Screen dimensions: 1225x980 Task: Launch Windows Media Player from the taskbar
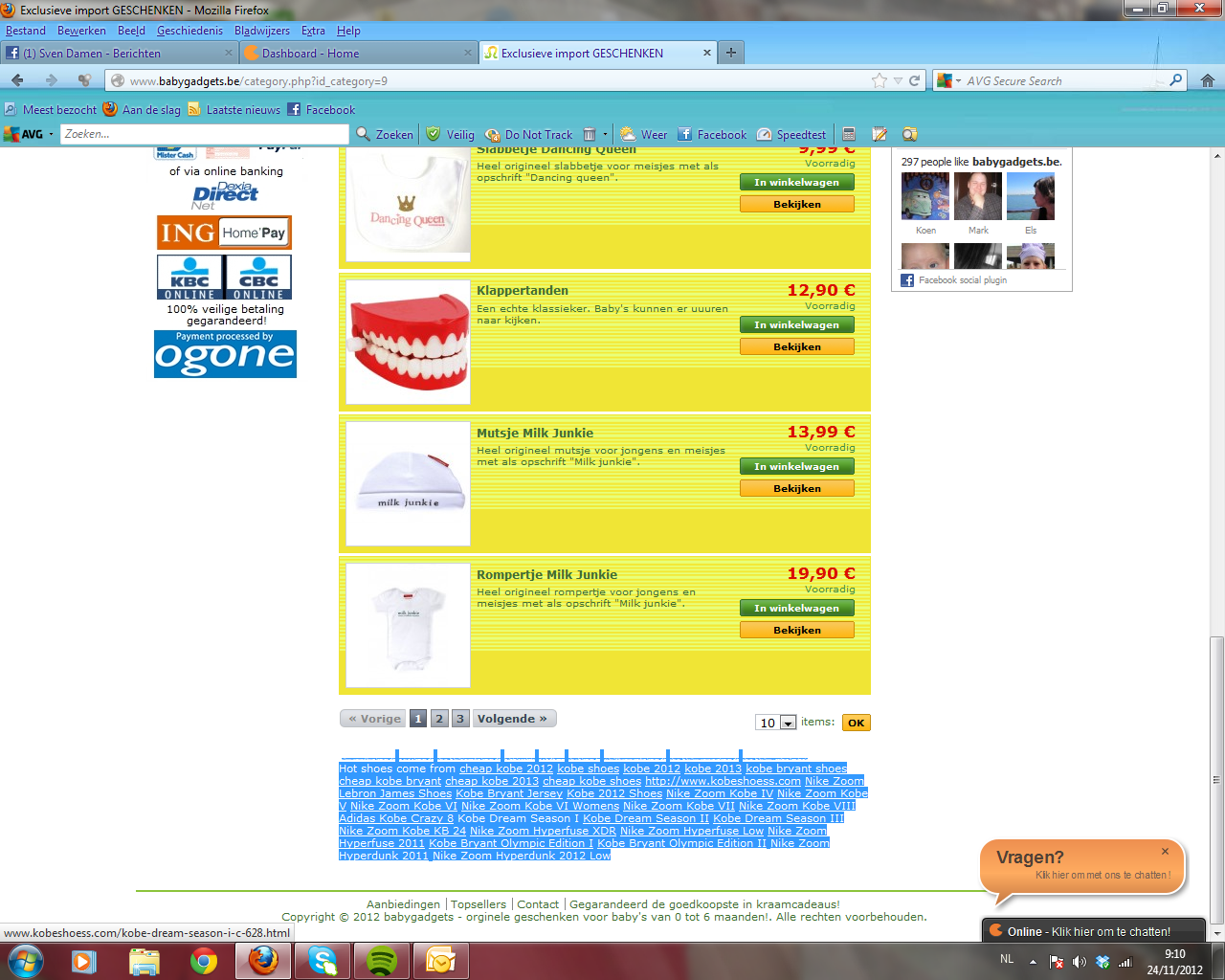(x=82, y=961)
